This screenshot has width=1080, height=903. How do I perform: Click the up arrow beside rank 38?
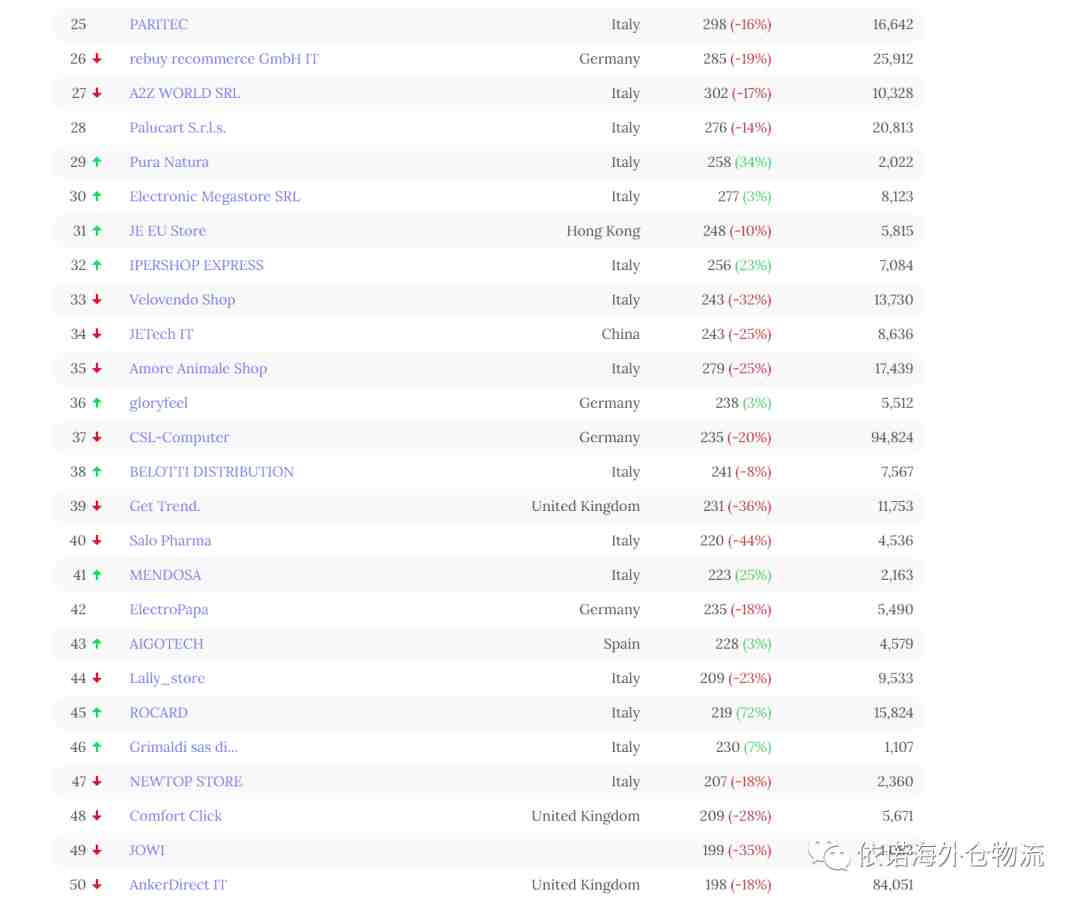97,473
